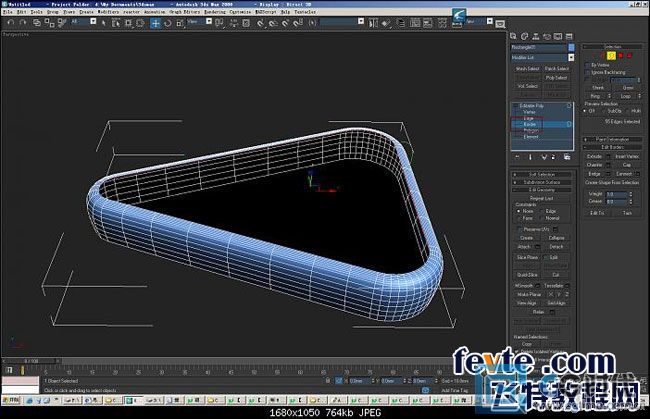Click the Extrude button
650x419 pixels.
[x=594, y=156]
